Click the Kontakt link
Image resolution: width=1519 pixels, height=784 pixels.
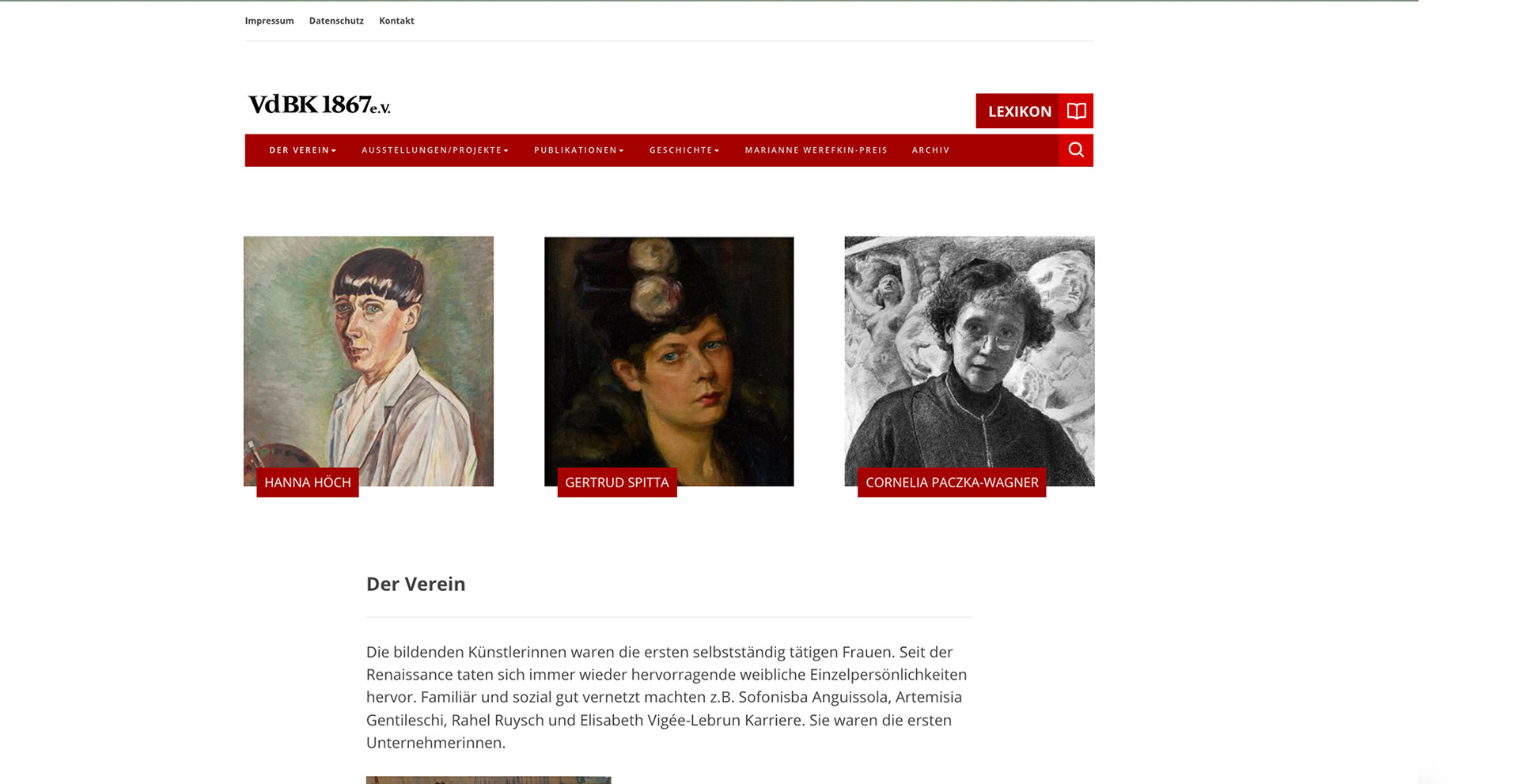click(396, 21)
